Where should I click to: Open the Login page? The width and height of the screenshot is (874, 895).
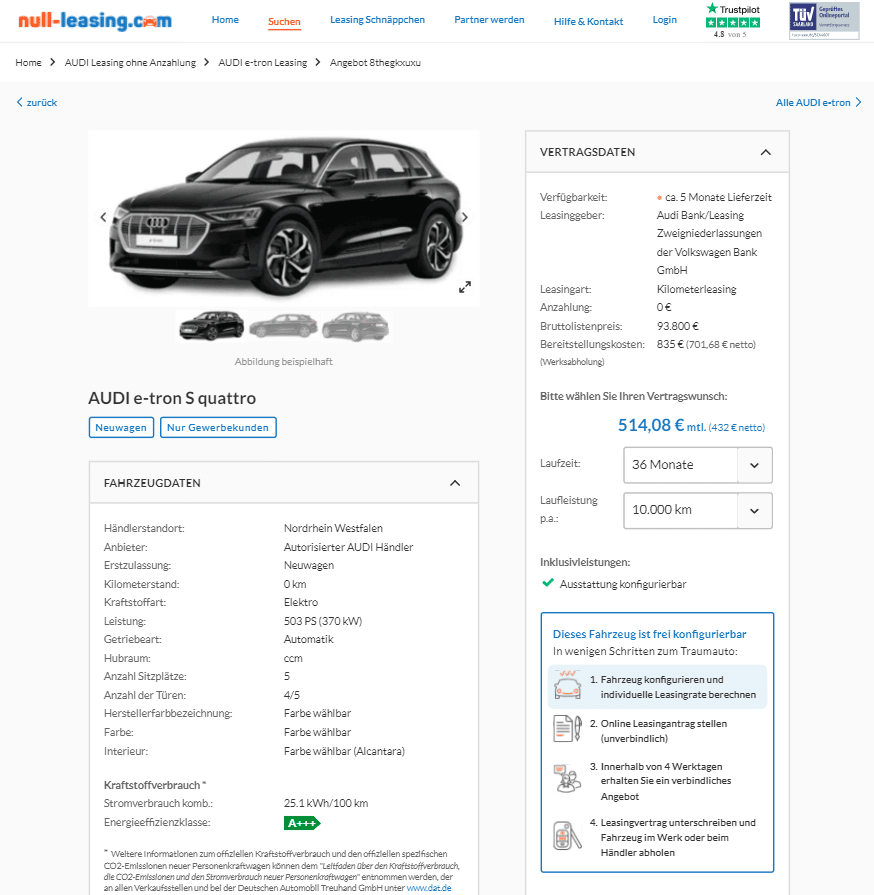(664, 19)
